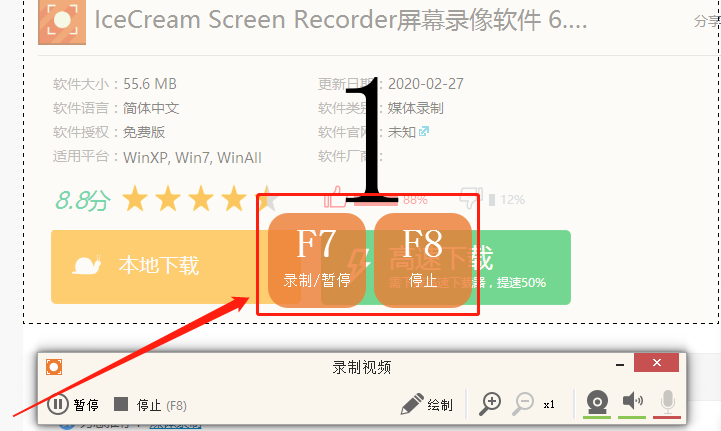Image resolution: width=721 pixels, height=431 pixels.
Task: Open the Draw pencil tool
Action: pyautogui.click(x=412, y=404)
